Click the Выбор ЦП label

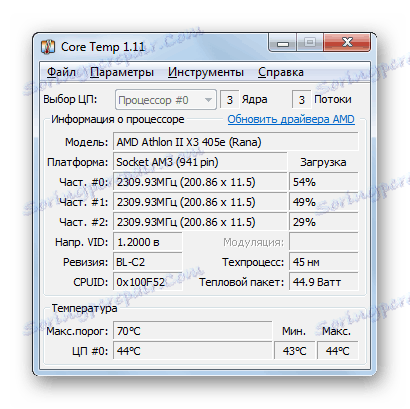70,99
